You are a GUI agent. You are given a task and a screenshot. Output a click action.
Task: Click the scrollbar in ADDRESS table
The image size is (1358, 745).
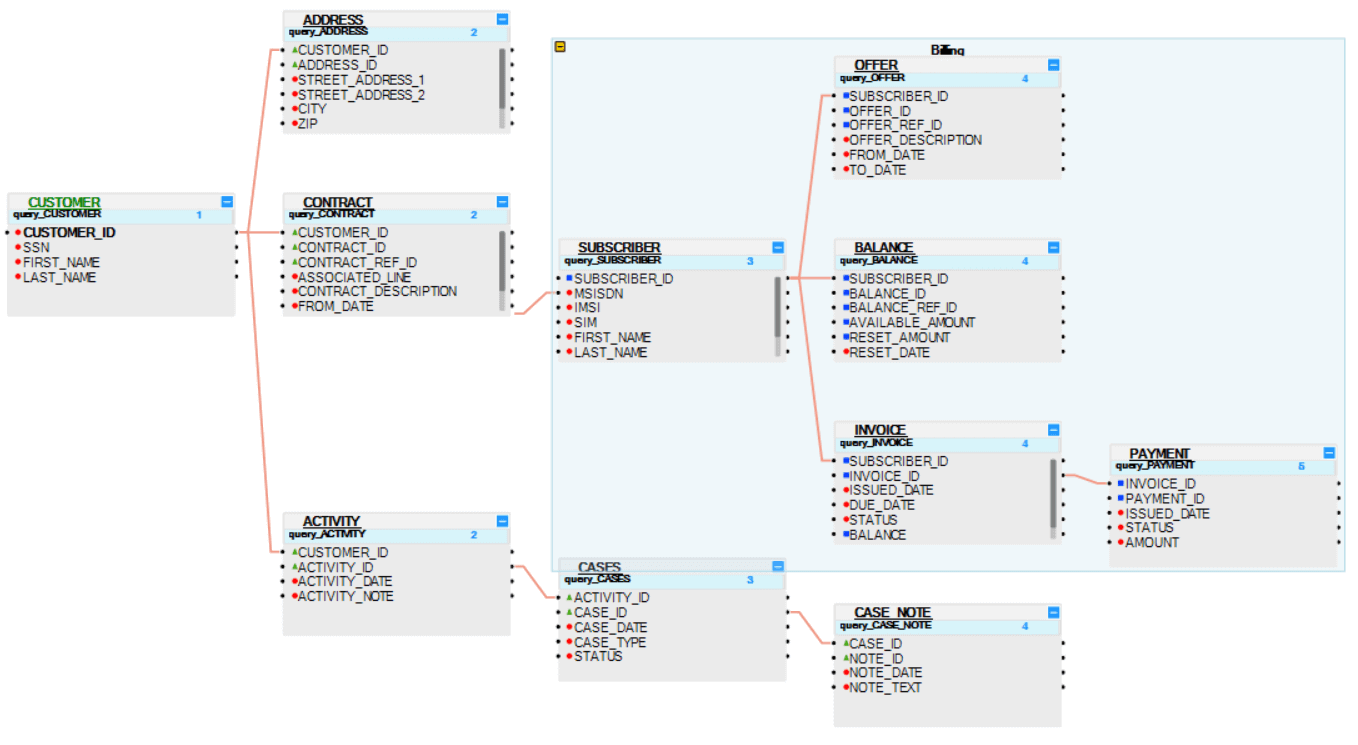tap(502, 80)
